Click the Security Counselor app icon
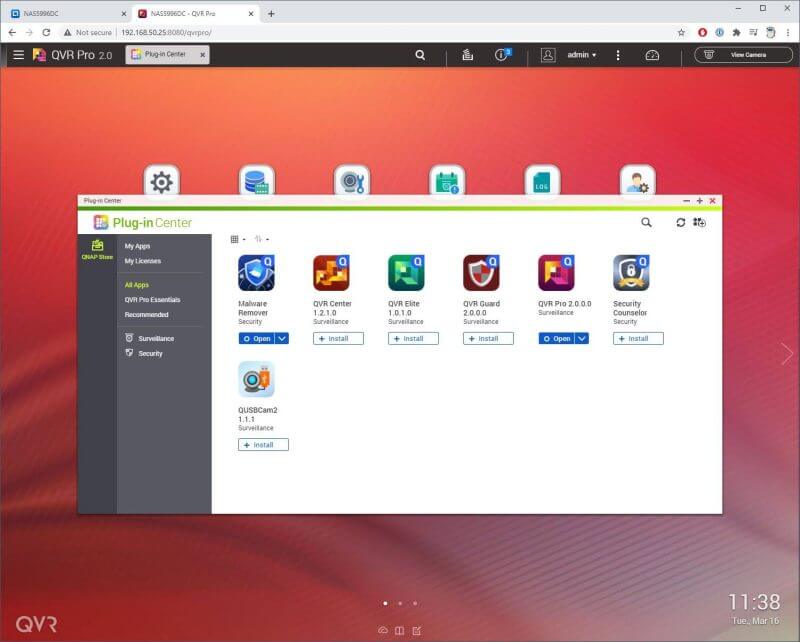Screen dimensions: 800x642 tap(632, 273)
